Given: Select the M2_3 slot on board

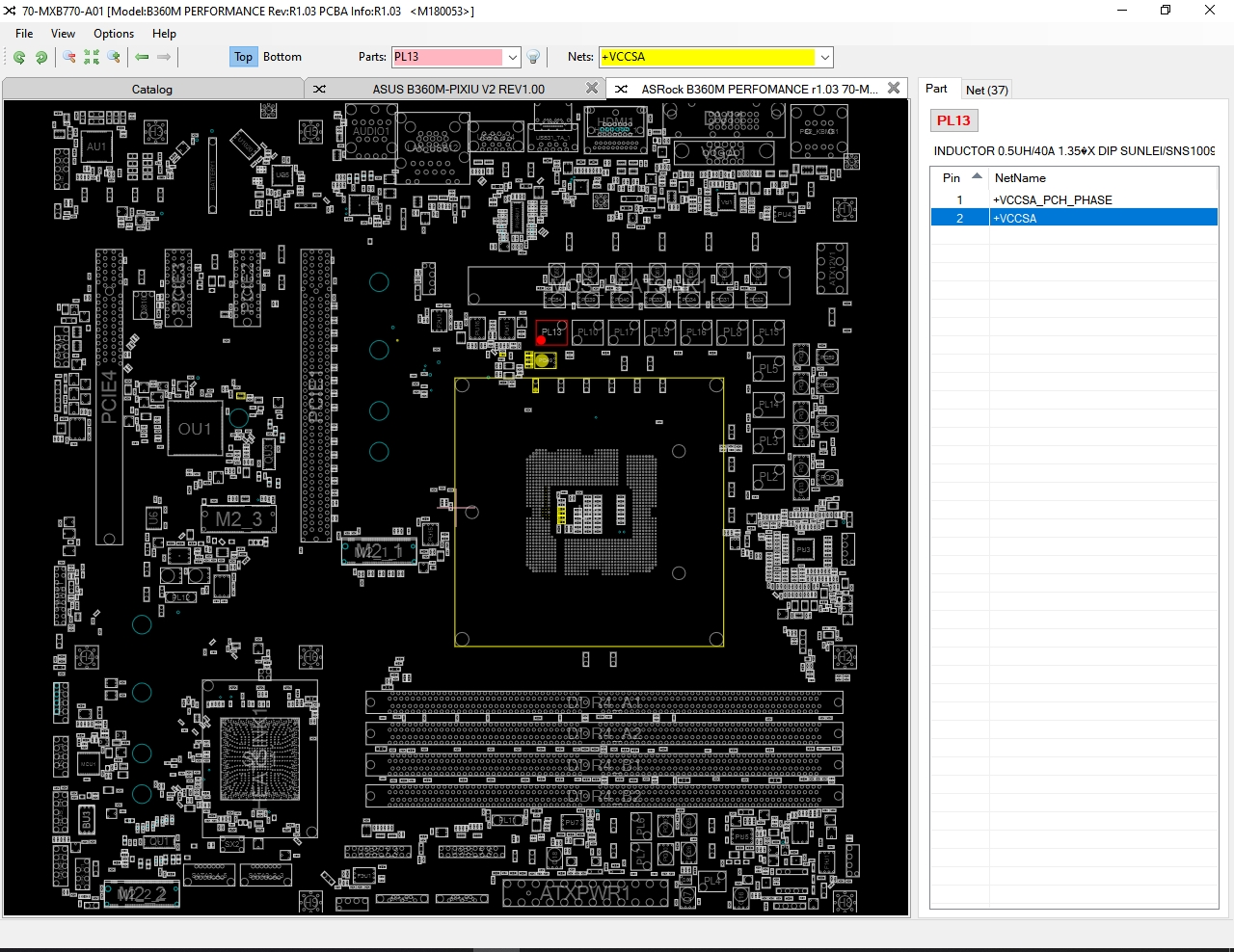Looking at the screenshot, I should tap(239, 518).
